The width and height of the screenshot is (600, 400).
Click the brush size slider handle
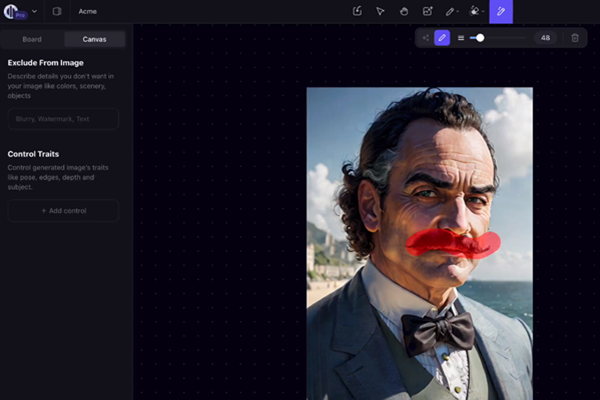pos(480,37)
